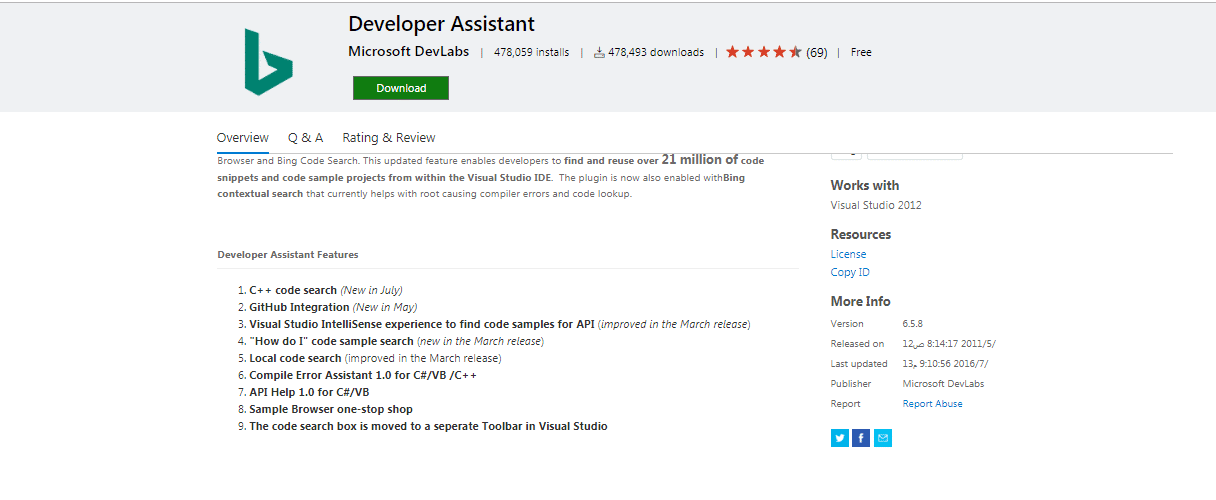Switch to the Q & A tab
Screen dimensions: 1216x500
(x=305, y=138)
